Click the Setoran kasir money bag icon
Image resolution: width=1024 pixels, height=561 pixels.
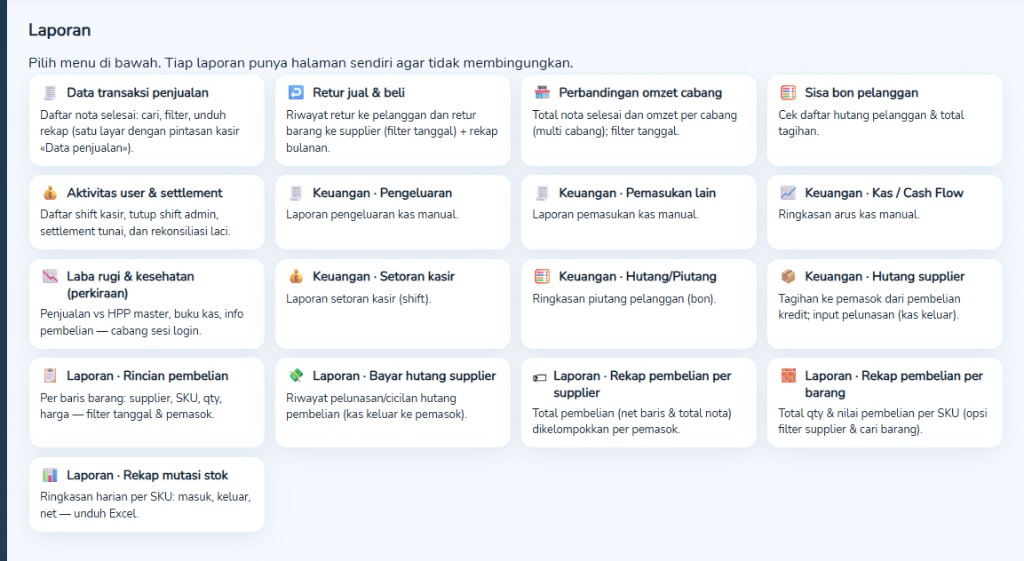click(x=296, y=277)
